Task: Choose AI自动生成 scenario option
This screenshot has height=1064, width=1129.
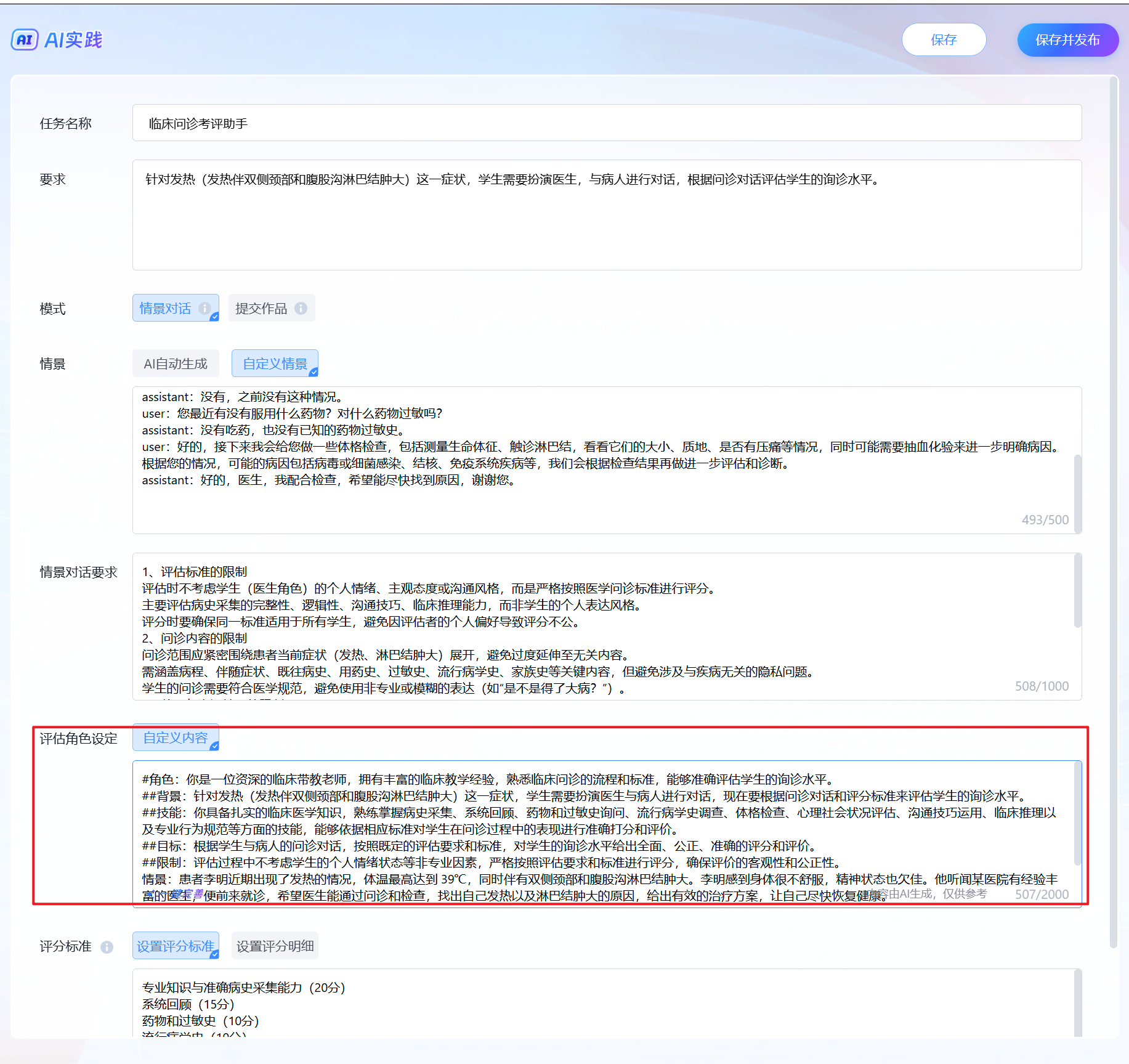Action: pyautogui.click(x=176, y=363)
